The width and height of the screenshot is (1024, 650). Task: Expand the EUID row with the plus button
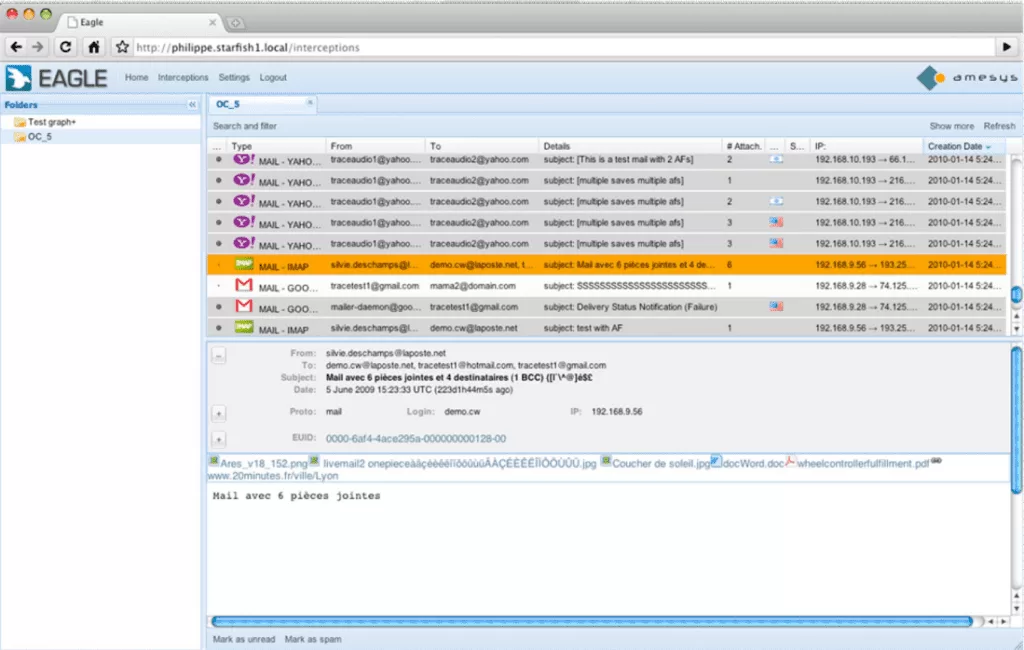click(x=219, y=438)
